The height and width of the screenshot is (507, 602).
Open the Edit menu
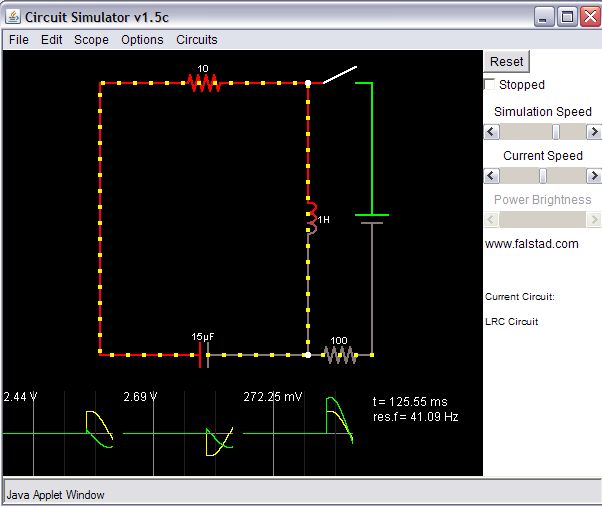coord(51,40)
